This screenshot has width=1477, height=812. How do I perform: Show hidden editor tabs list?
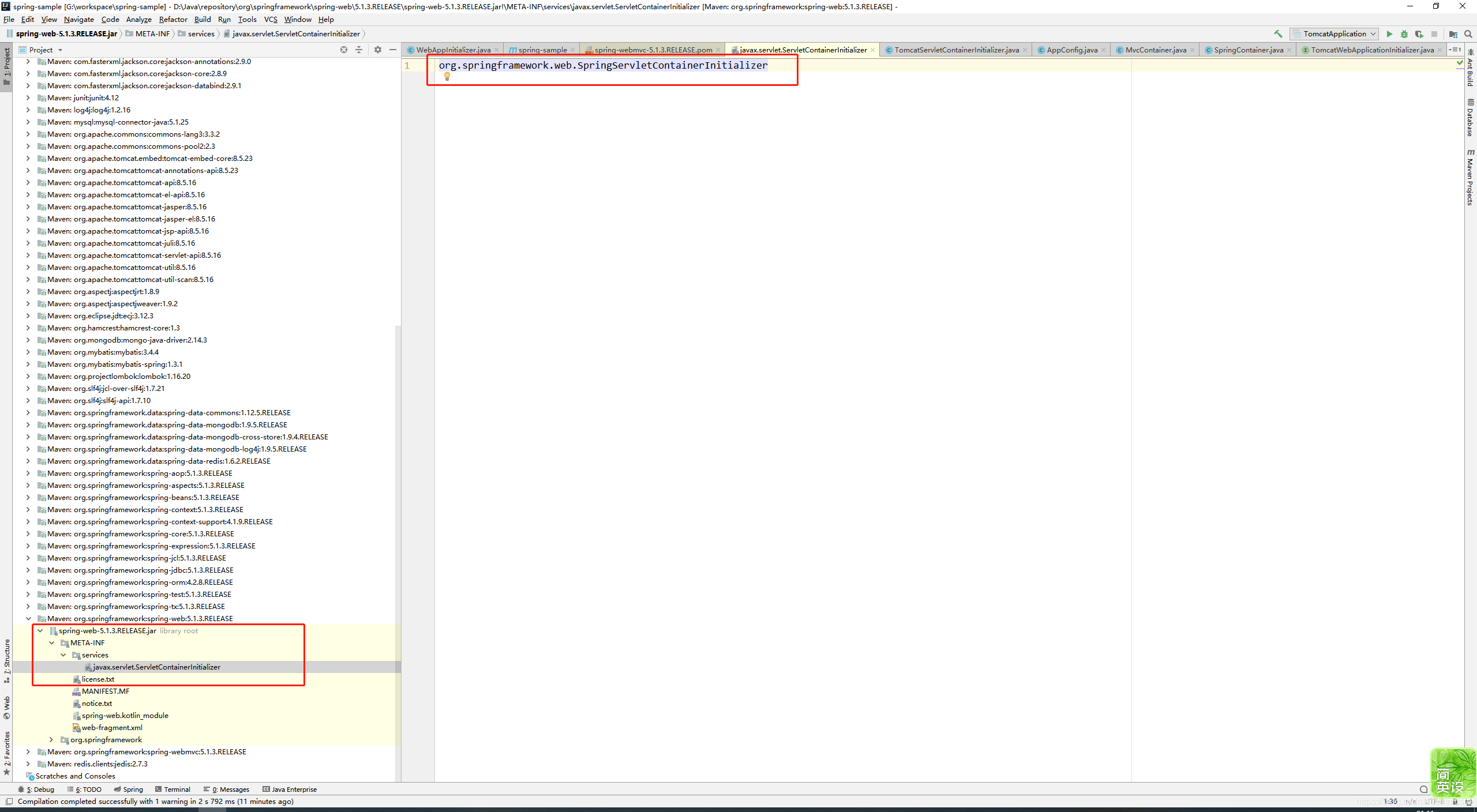[1454, 50]
